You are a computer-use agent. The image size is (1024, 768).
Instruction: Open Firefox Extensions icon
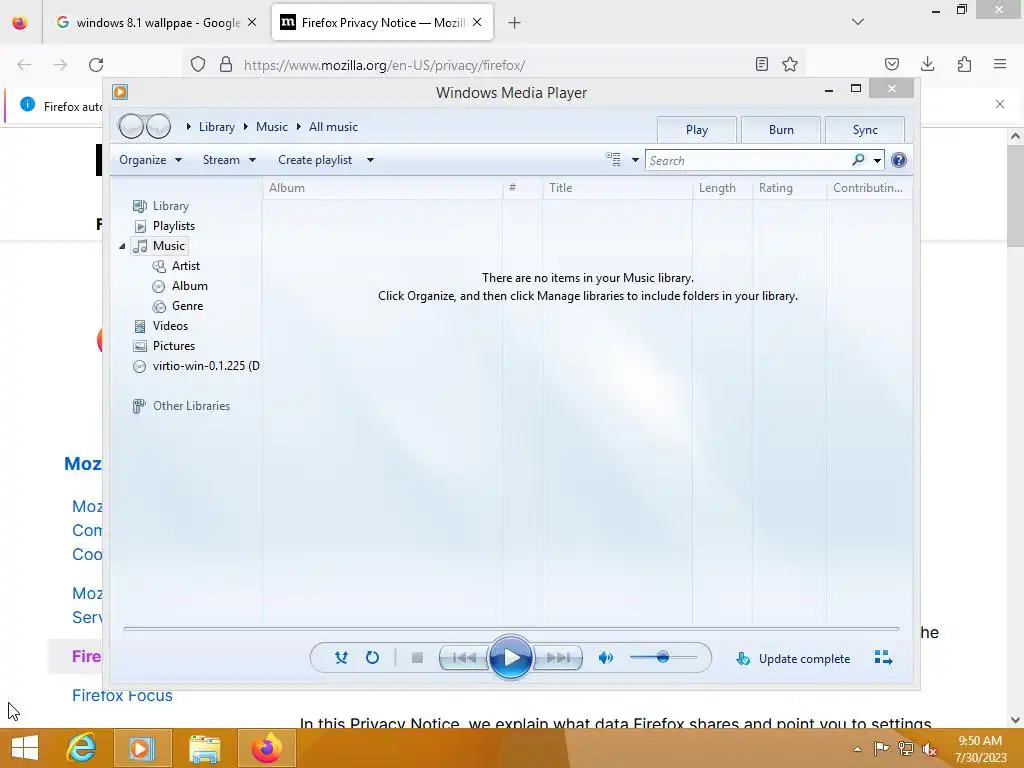tap(964, 64)
